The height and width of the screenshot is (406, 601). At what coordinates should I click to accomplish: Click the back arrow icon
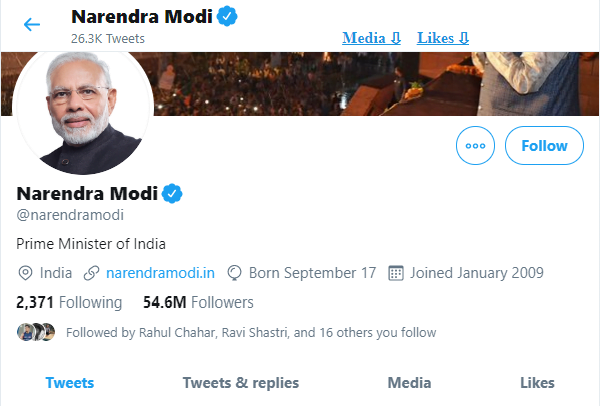tap(32, 24)
